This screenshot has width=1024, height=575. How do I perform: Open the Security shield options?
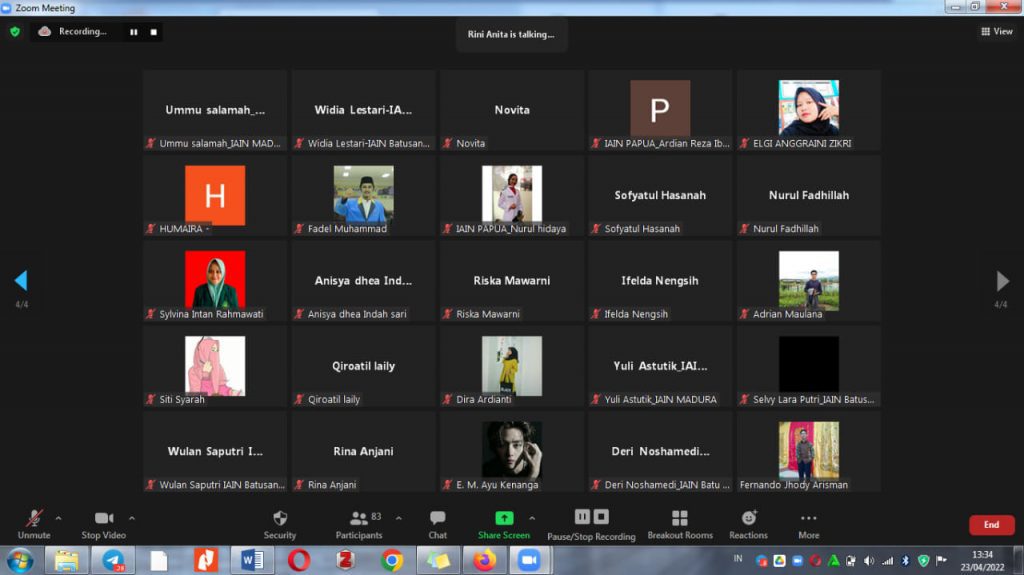point(280,523)
